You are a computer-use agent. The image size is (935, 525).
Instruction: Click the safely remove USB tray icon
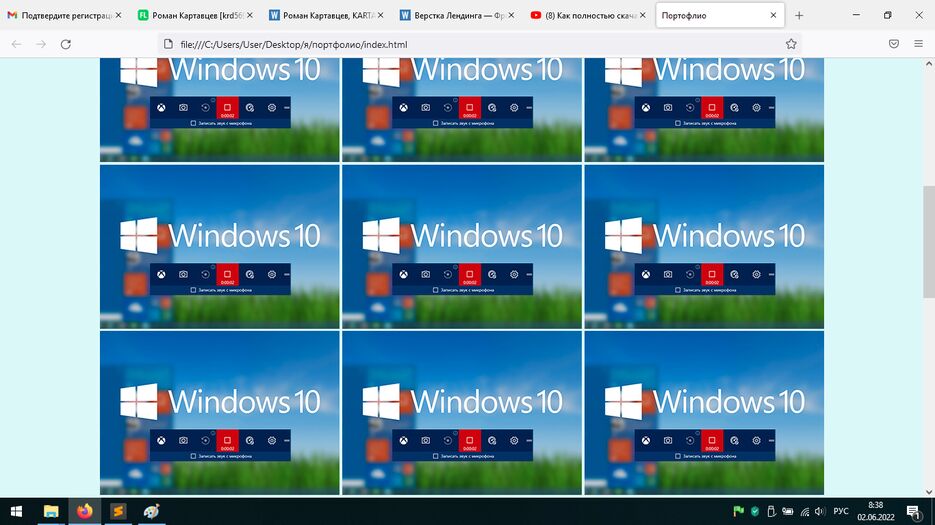(771, 511)
